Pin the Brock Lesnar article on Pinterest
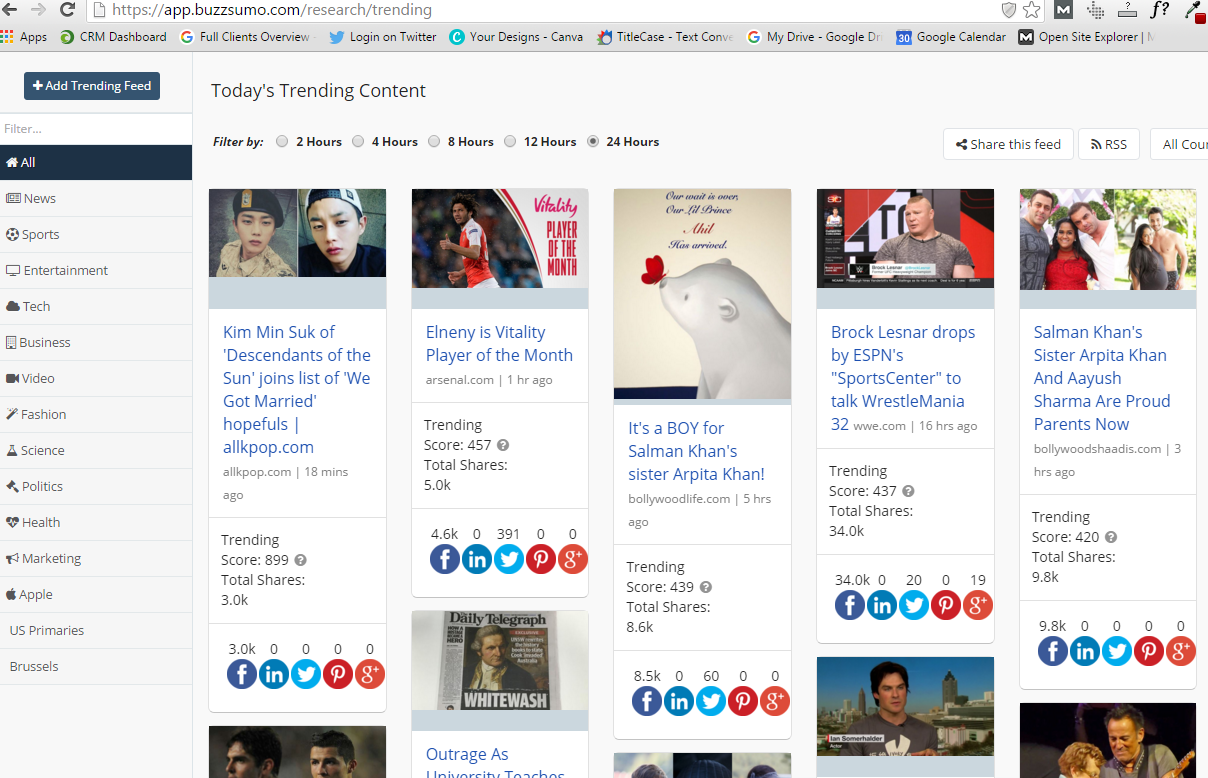Viewport: 1208px width, 778px height. pyautogui.click(x=946, y=604)
